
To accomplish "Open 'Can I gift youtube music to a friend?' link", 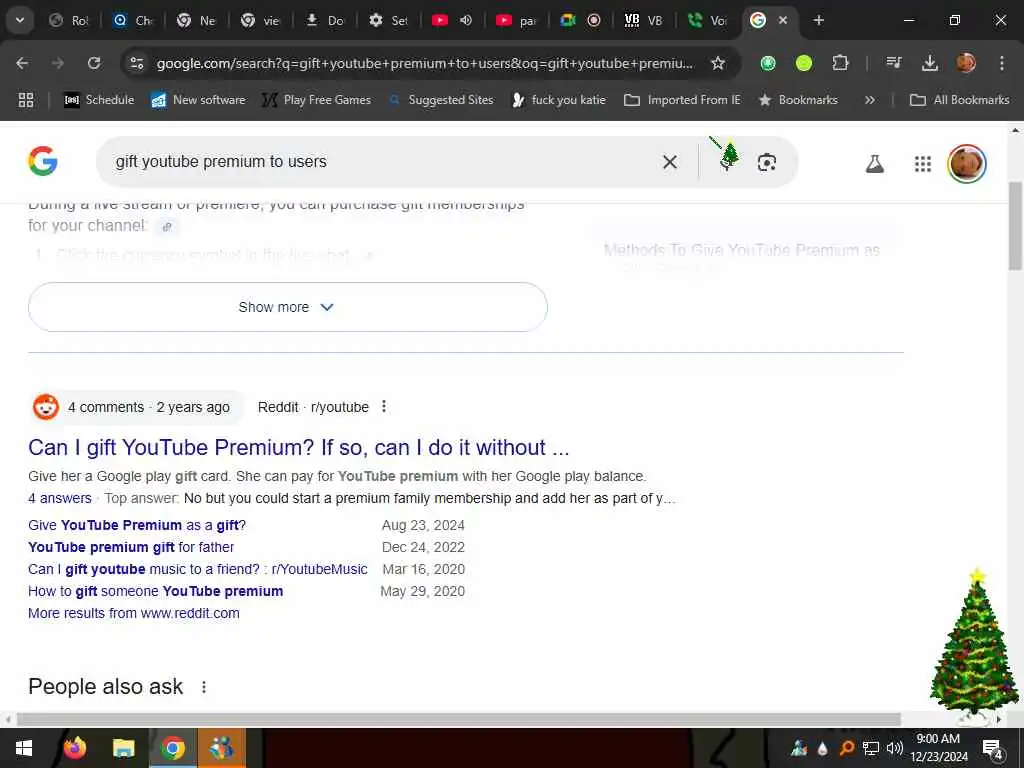I will click(x=197, y=569).
